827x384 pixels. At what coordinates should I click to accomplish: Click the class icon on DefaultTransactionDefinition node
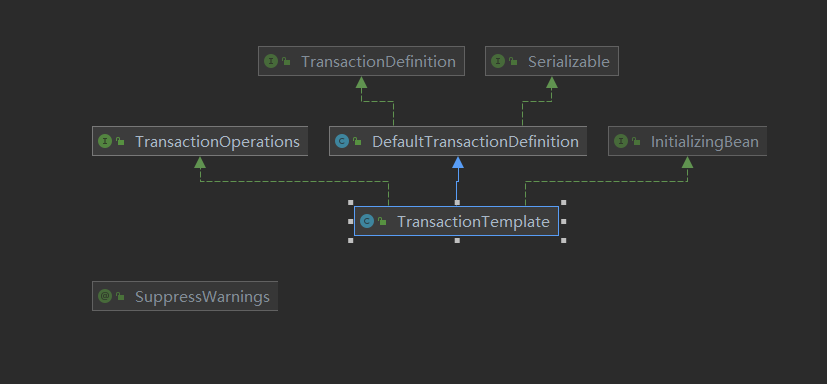pos(342,141)
